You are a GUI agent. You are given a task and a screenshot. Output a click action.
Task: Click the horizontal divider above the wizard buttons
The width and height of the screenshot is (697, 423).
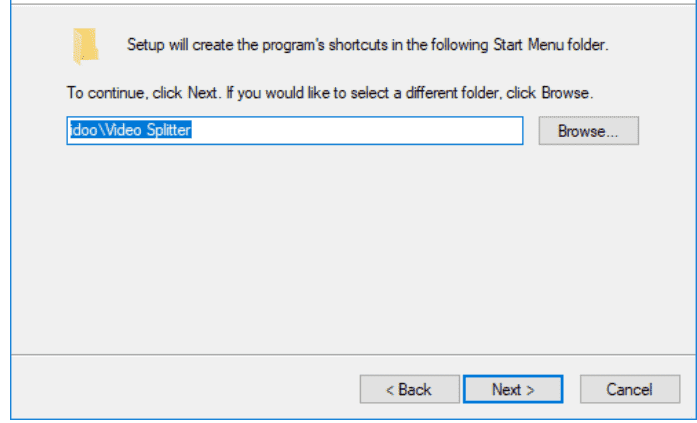pos(353,355)
